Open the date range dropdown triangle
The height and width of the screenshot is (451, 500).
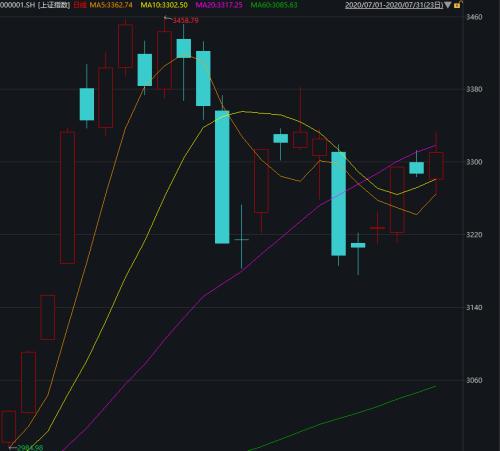click(x=448, y=5)
